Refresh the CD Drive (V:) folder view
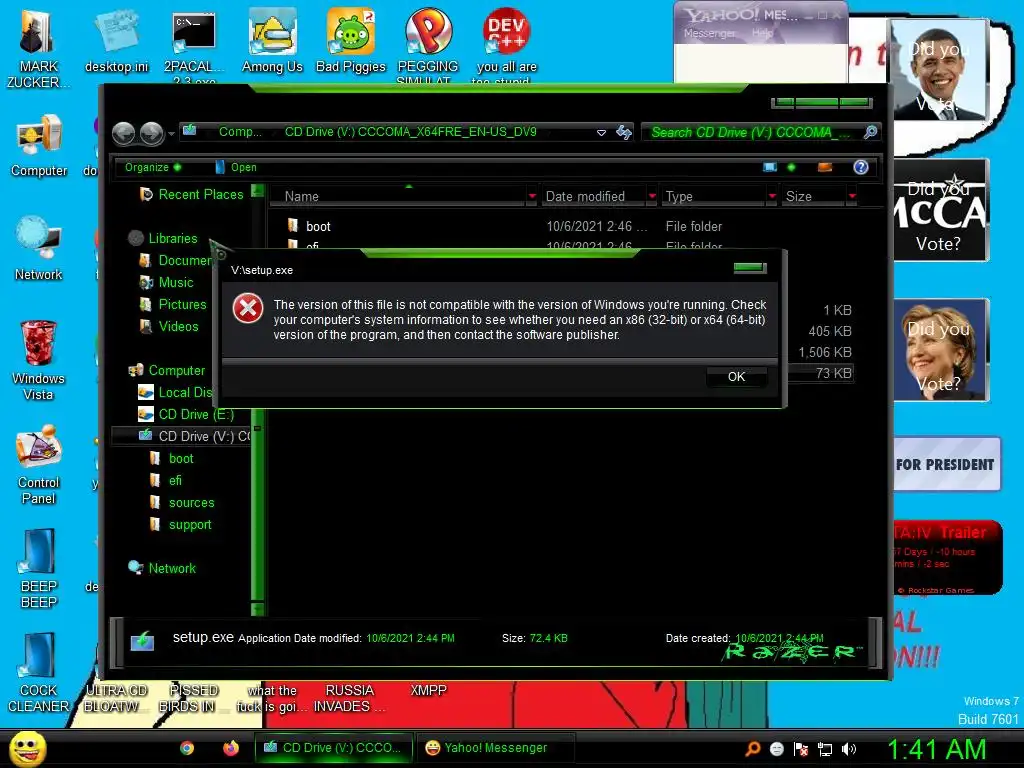 624,133
